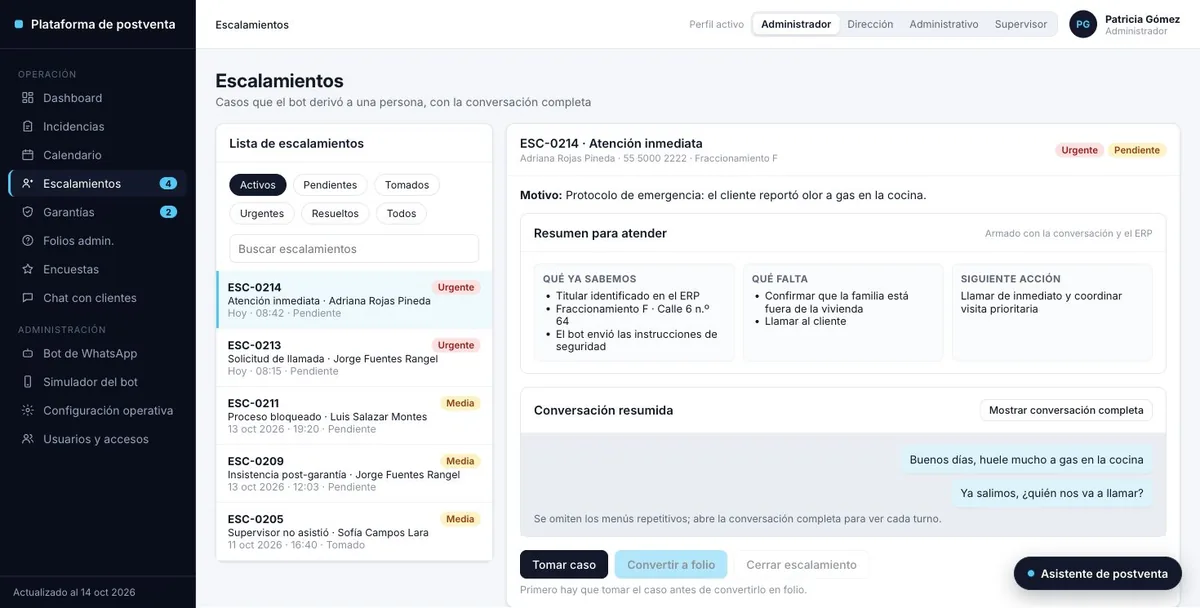Click the PG user avatar
This screenshot has height=608, width=1200.
1083,24
